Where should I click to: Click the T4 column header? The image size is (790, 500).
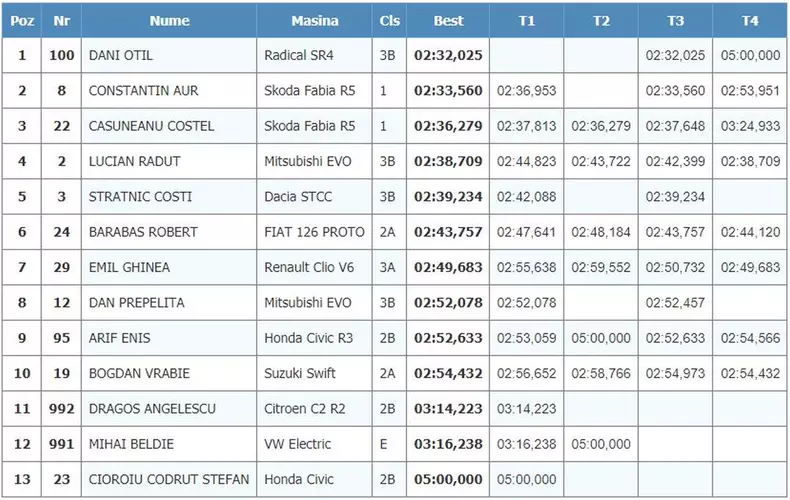pos(750,20)
